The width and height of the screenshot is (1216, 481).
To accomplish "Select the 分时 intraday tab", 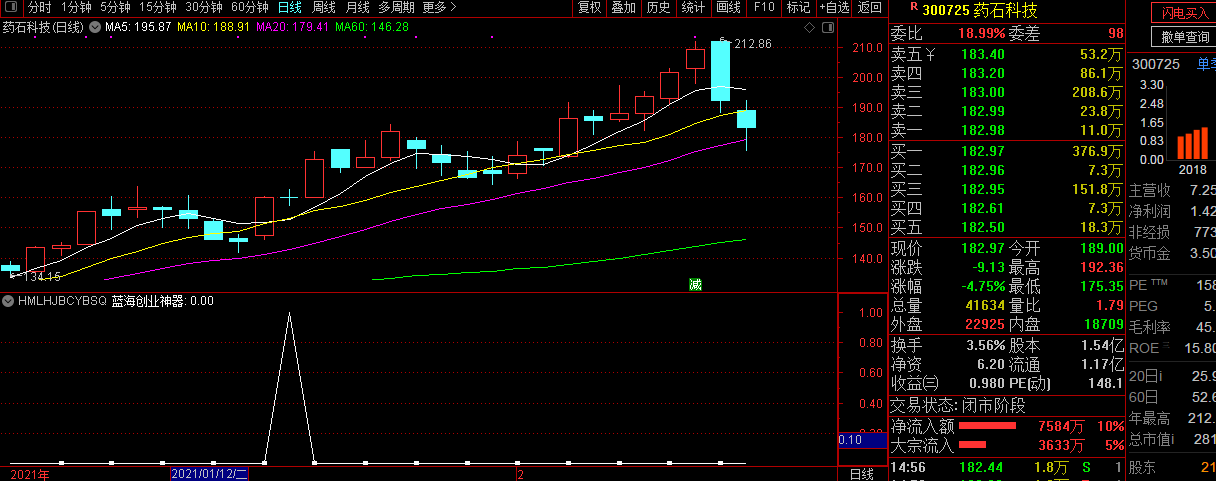I will coord(39,8).
